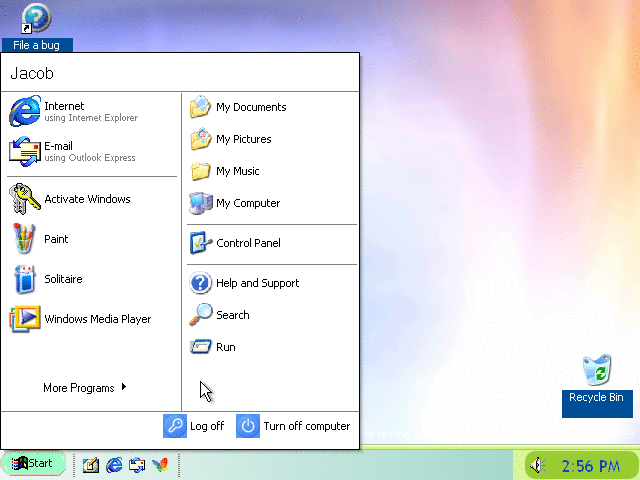Open the My Pictures folder

[x=272, y=139]
